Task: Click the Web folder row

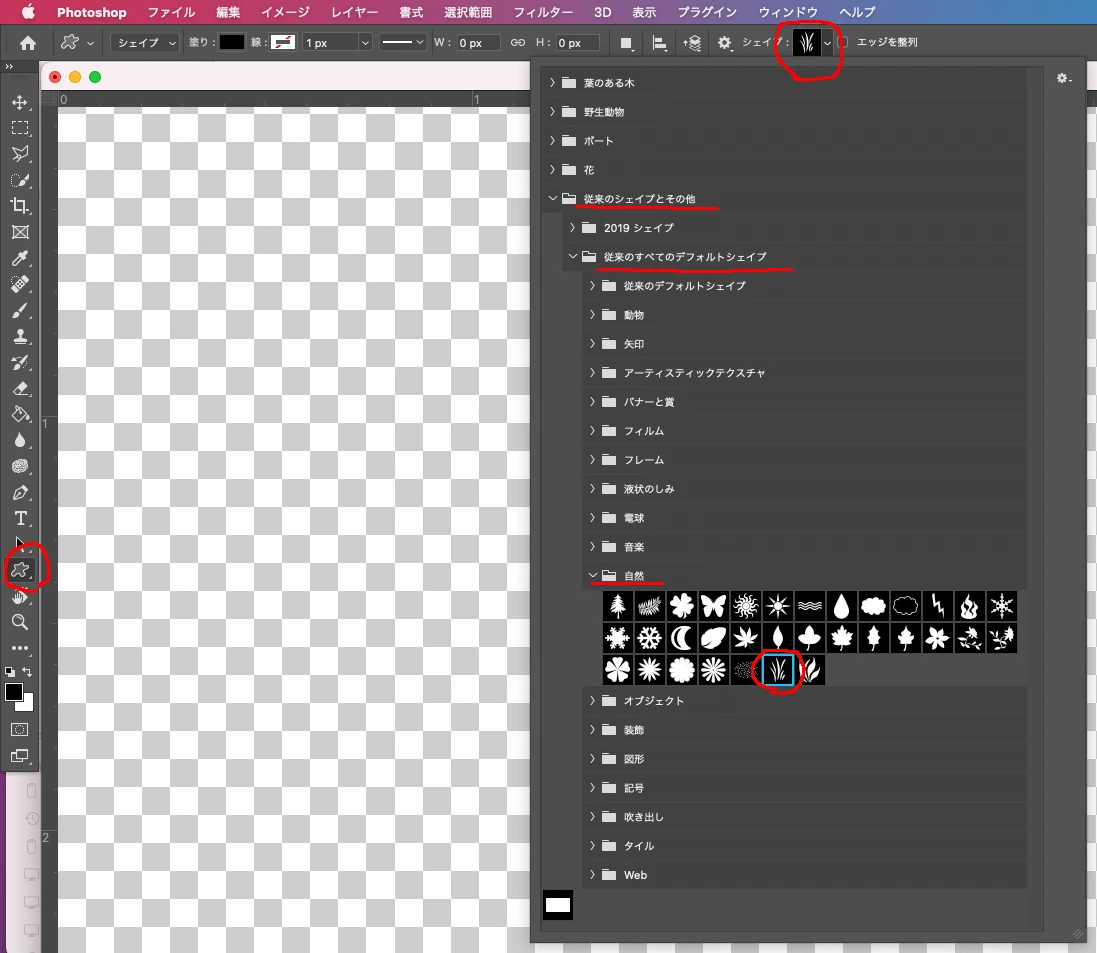Action: (805, 875)
